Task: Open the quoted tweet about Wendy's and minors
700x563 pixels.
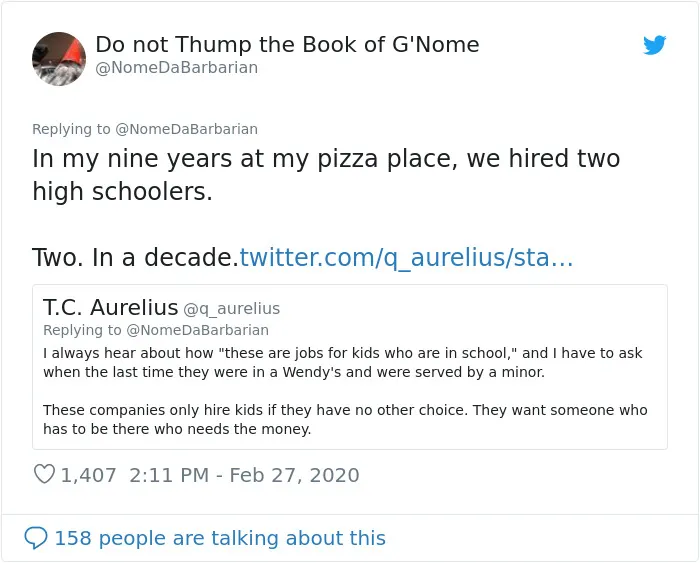Action: click(x=350, y=367)
